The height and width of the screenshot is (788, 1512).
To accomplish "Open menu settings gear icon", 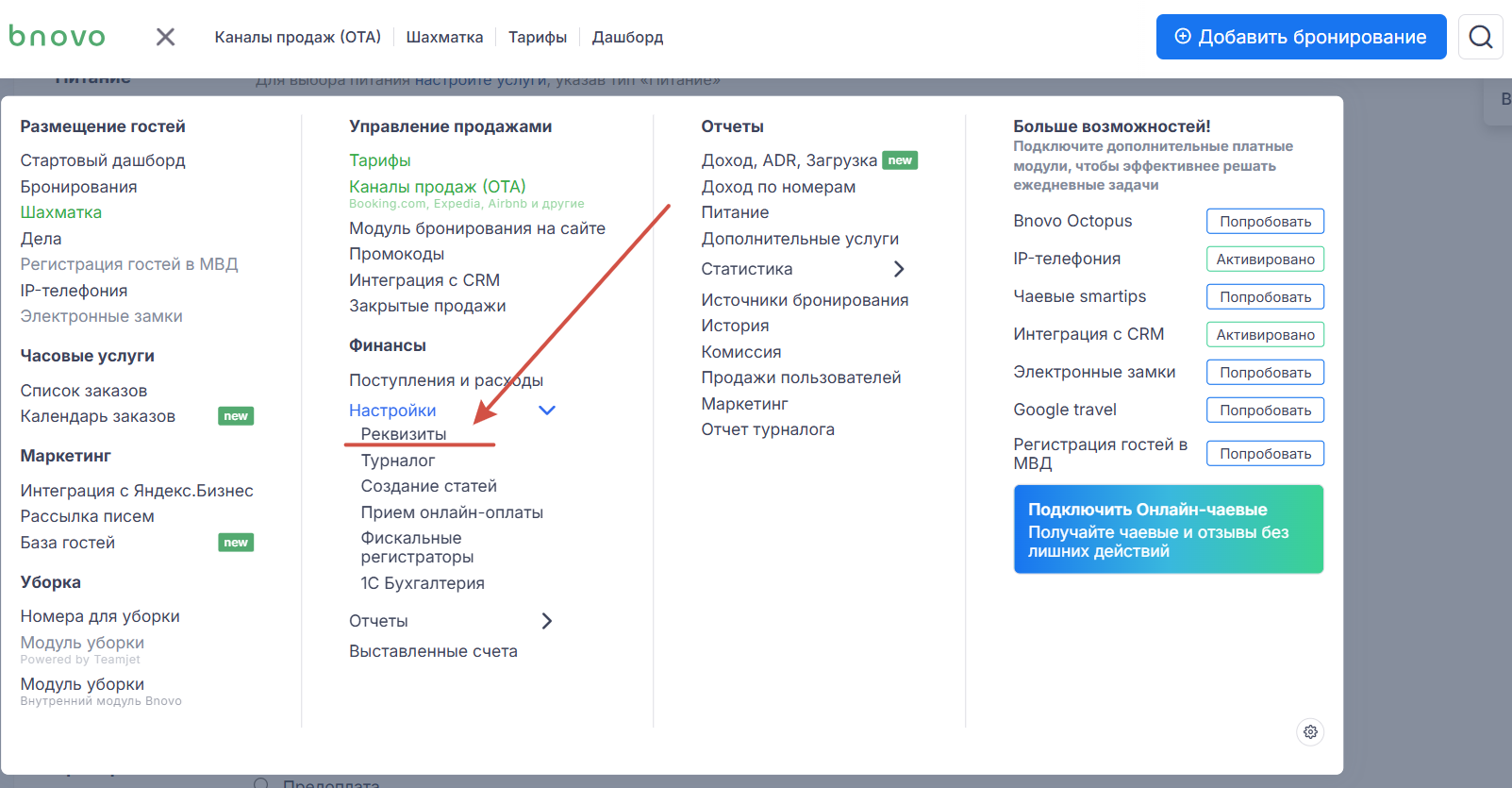I will point(1310,732).
